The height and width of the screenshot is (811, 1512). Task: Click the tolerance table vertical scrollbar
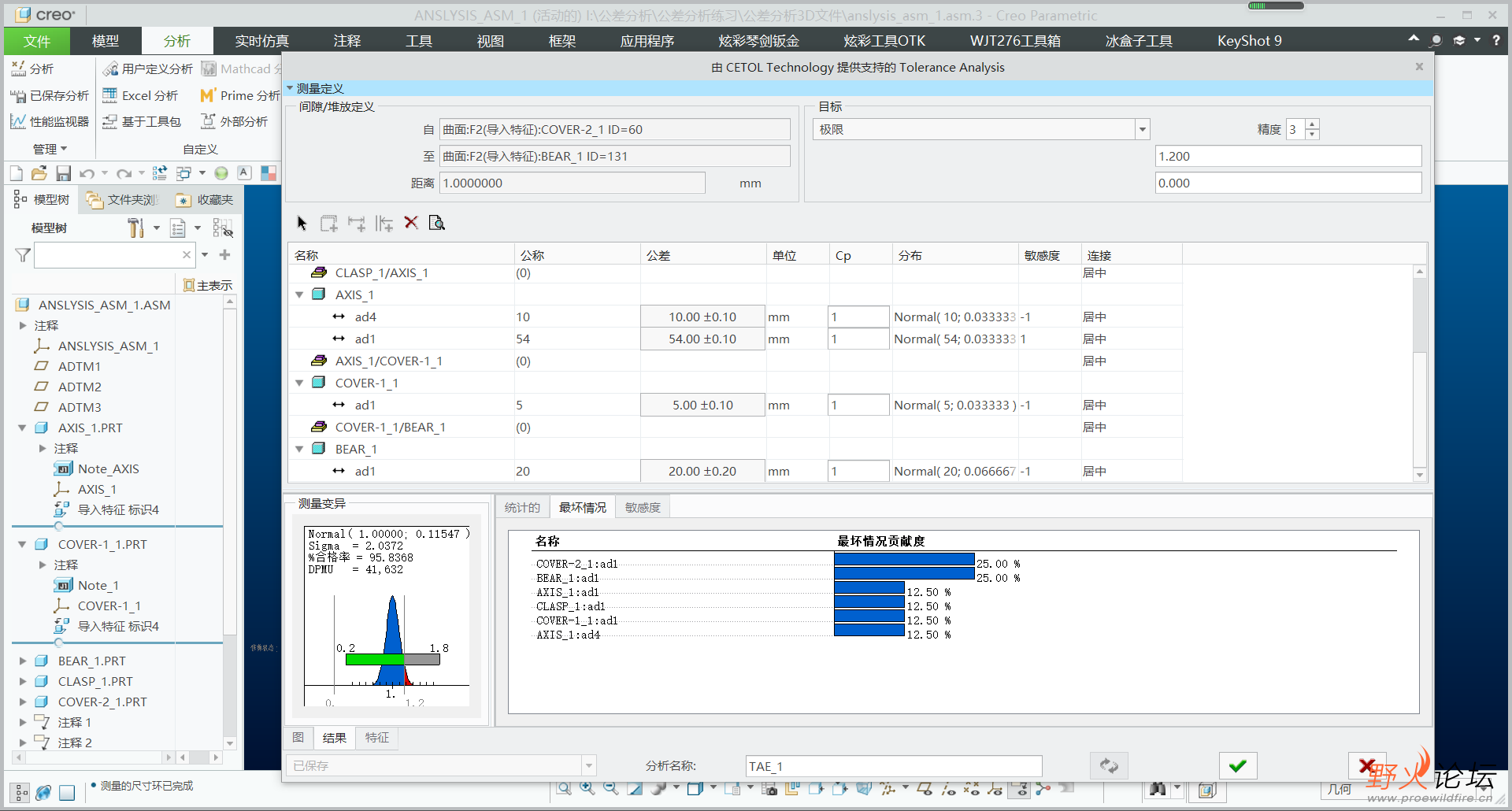point(1419,373)
